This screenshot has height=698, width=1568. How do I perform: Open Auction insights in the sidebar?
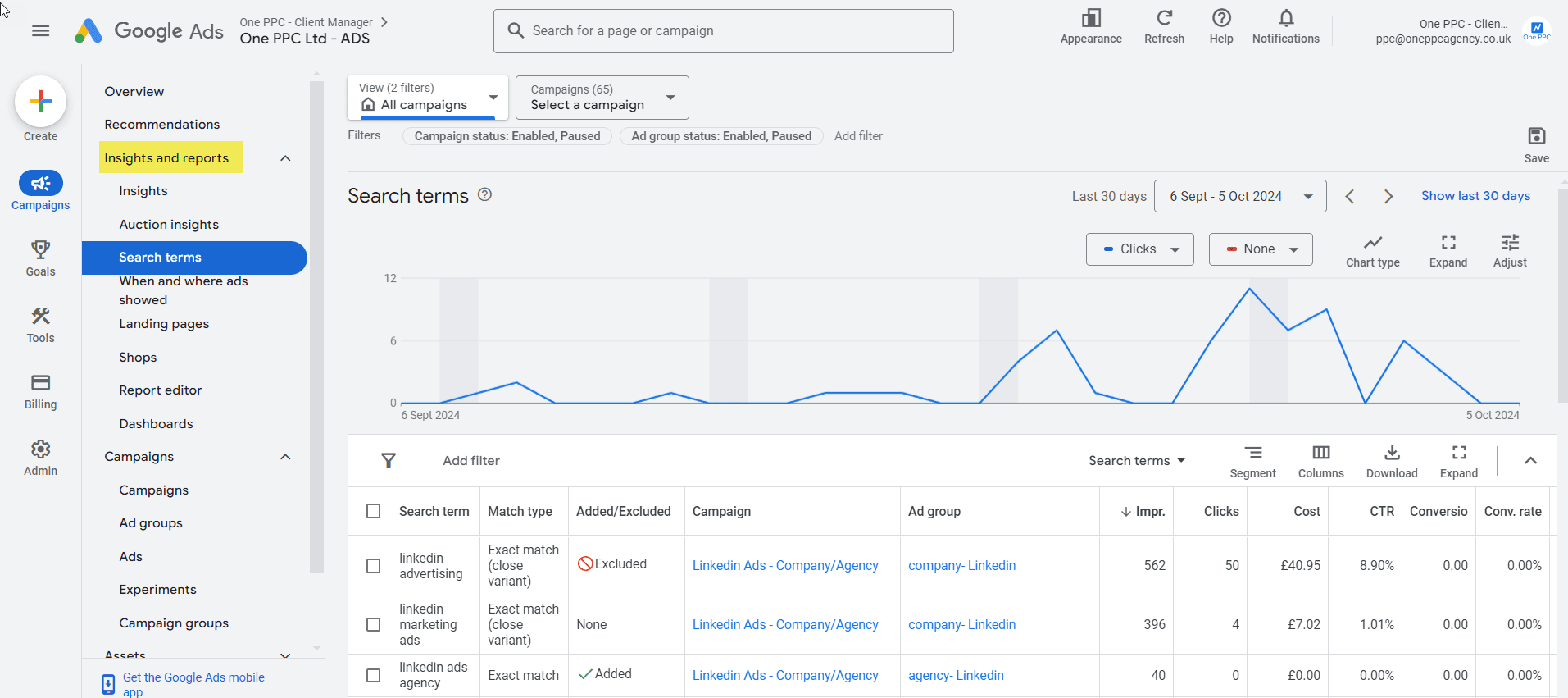click(x=169, y=225)
